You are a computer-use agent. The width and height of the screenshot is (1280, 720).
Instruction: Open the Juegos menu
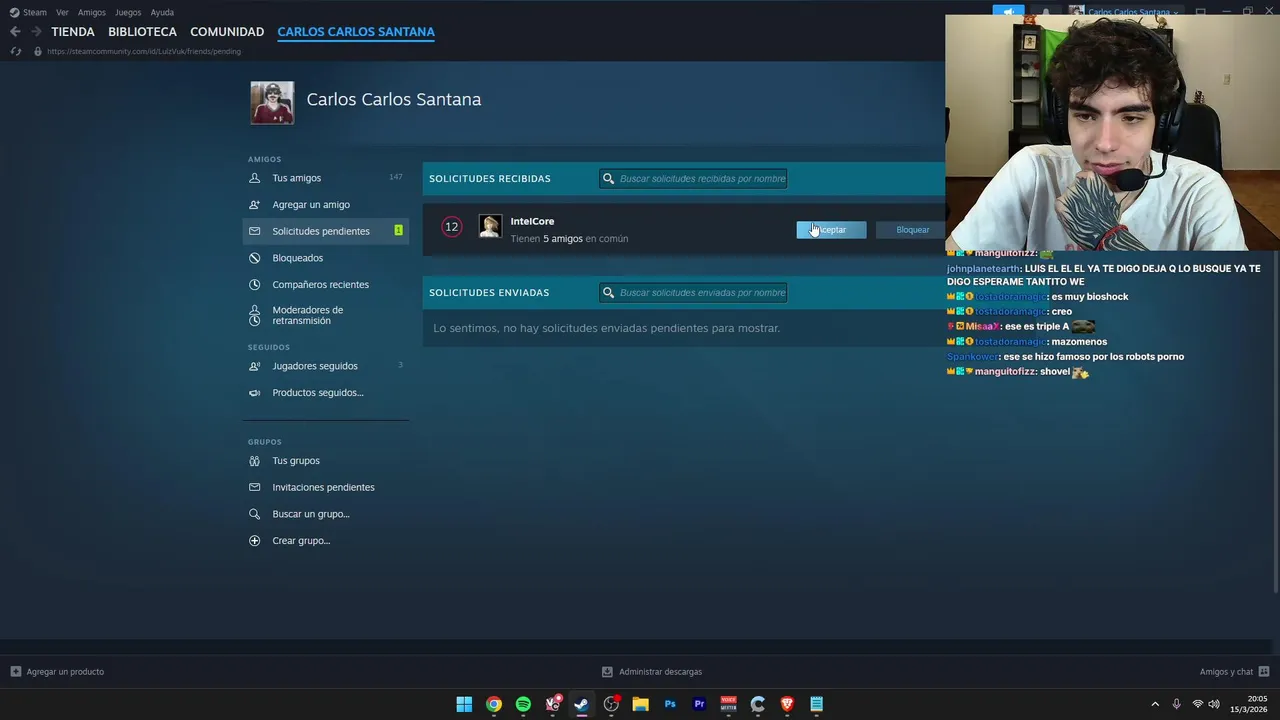(128, 12)
